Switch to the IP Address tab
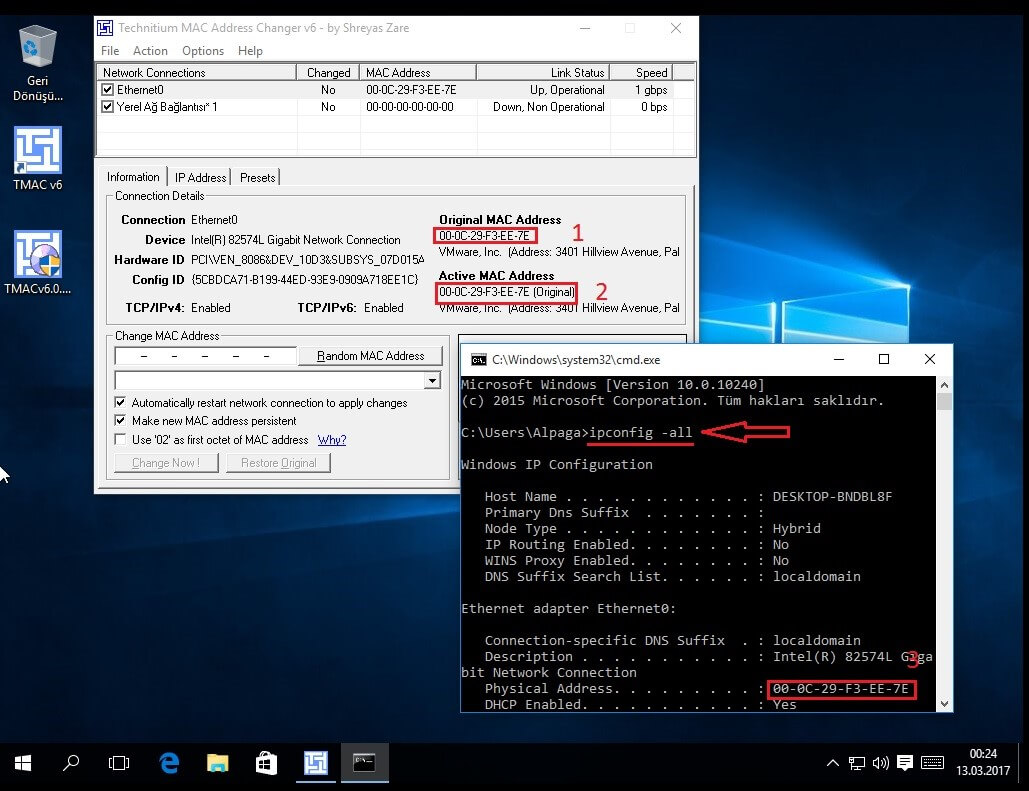 tap(201, 178)
